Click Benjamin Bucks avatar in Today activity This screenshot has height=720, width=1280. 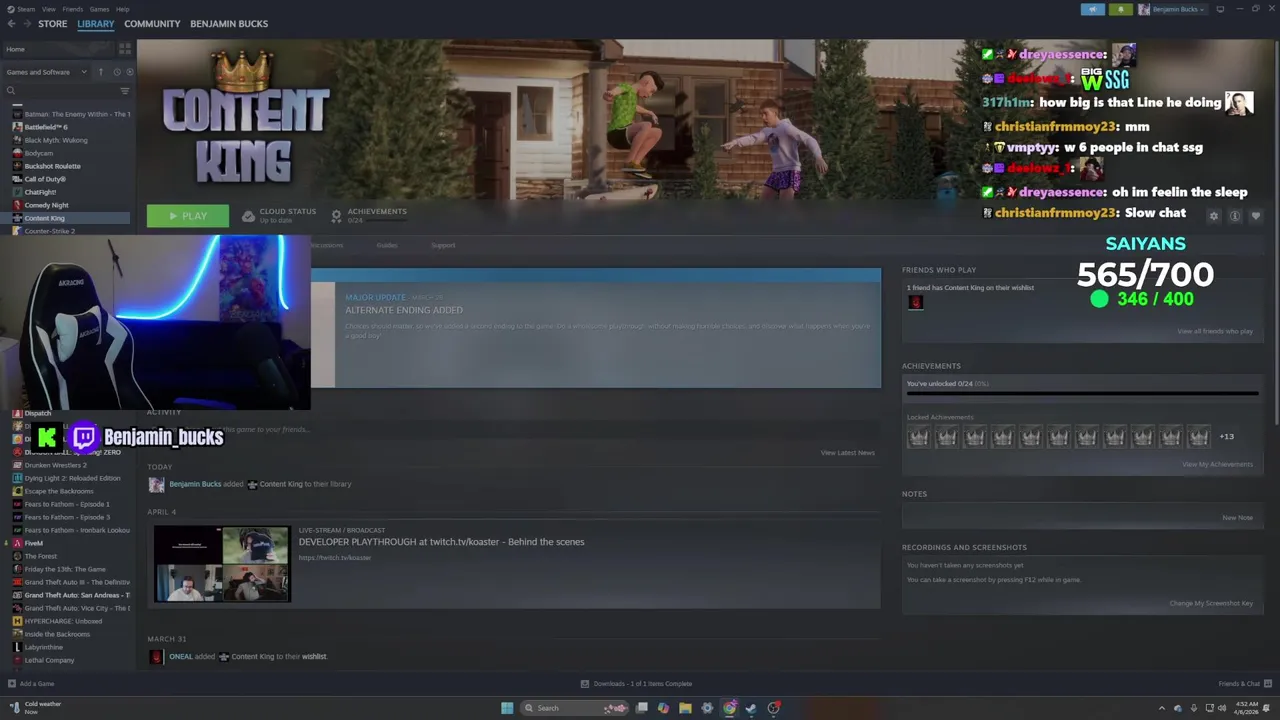(156, 484)
